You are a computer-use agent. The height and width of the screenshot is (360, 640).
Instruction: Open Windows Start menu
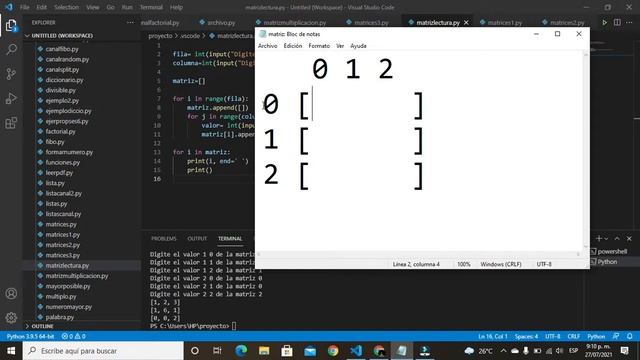(x=11, y=351)
